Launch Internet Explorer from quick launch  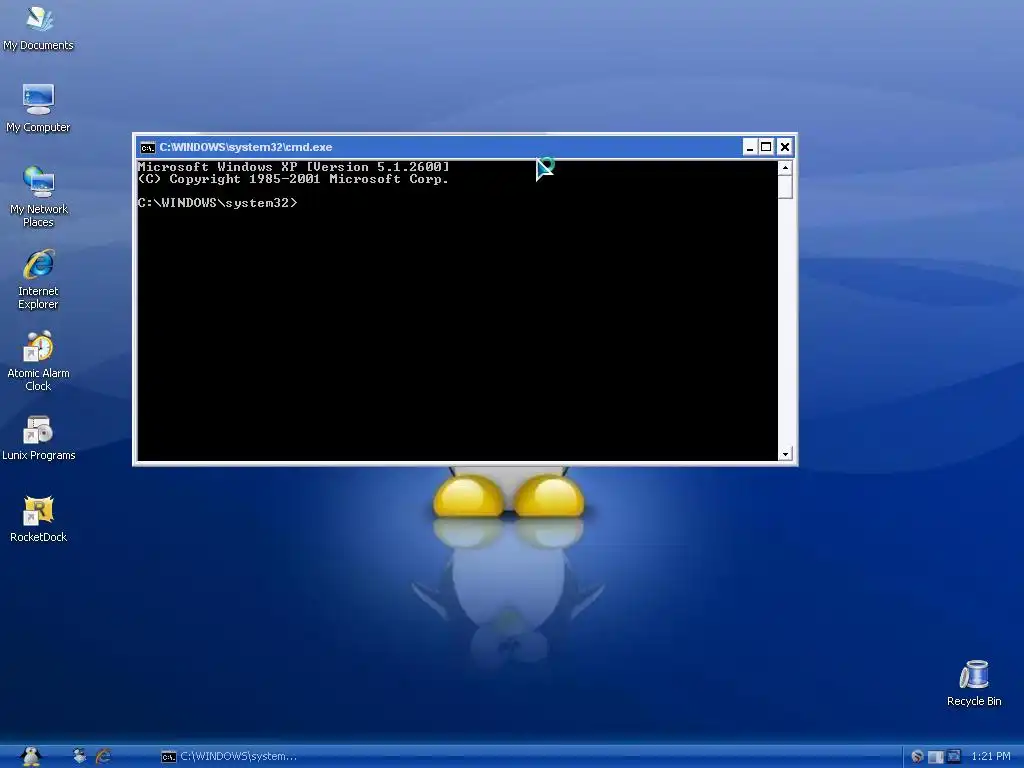pyautogui.click(x=103, y=756)
